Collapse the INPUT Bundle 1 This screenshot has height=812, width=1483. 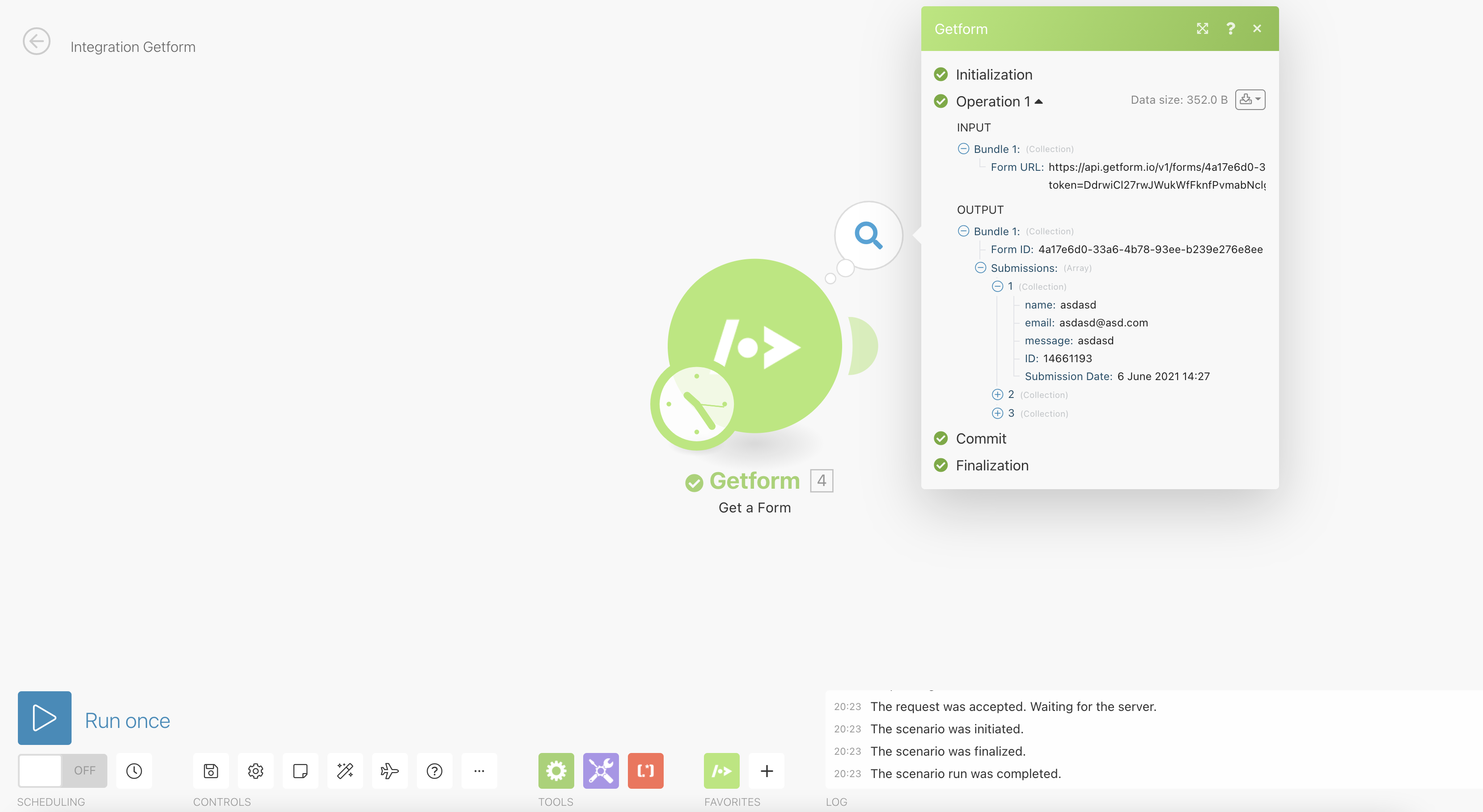[x=963, y=148]
